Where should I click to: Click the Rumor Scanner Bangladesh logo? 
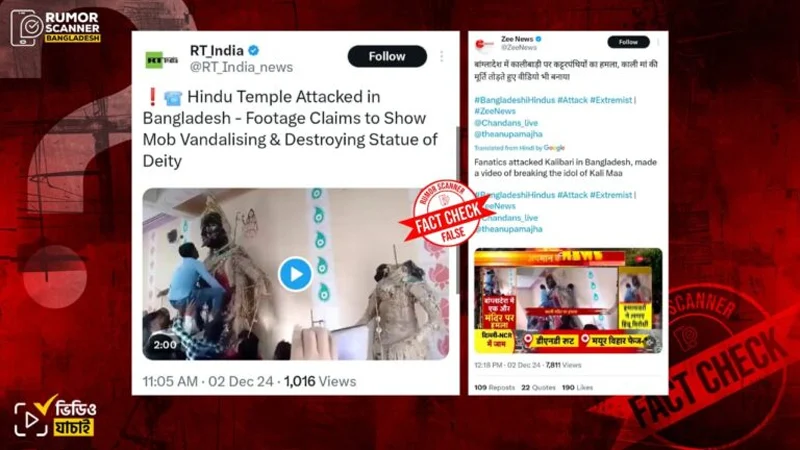coord(55,28)
